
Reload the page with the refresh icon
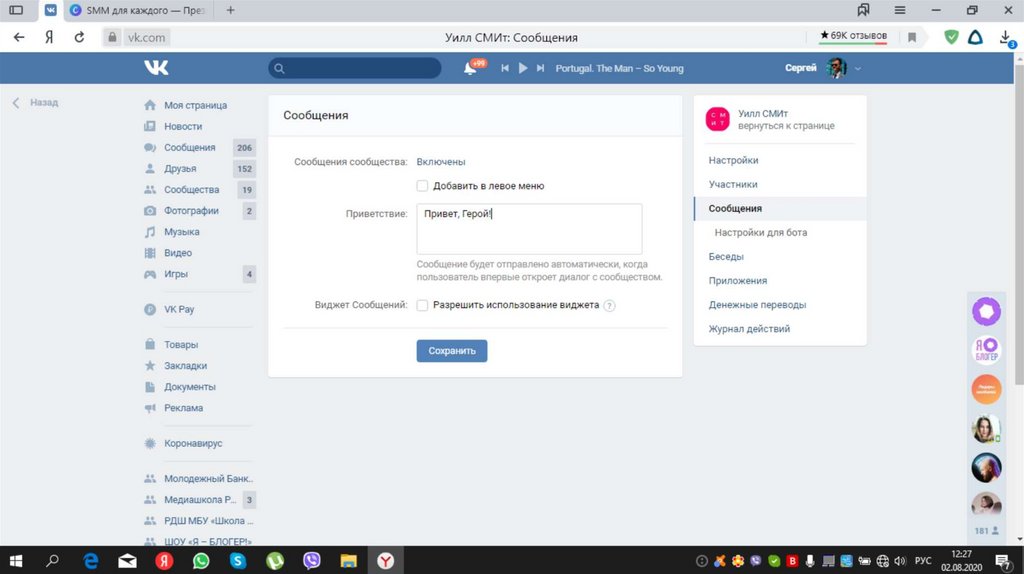point(79,37)
